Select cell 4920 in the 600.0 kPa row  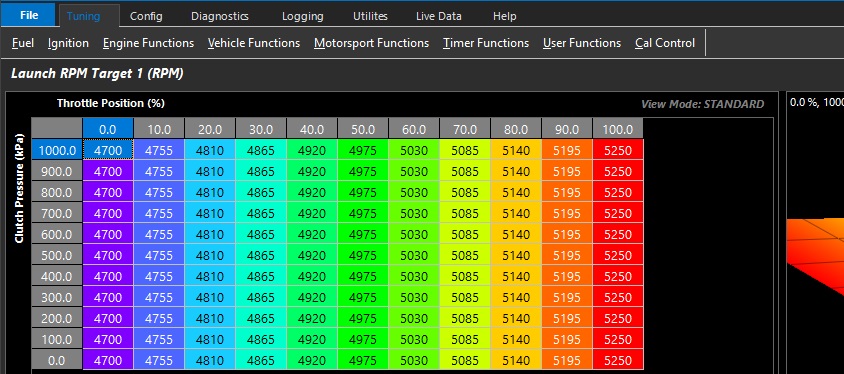pyautogui.click(x=312, y=234)
